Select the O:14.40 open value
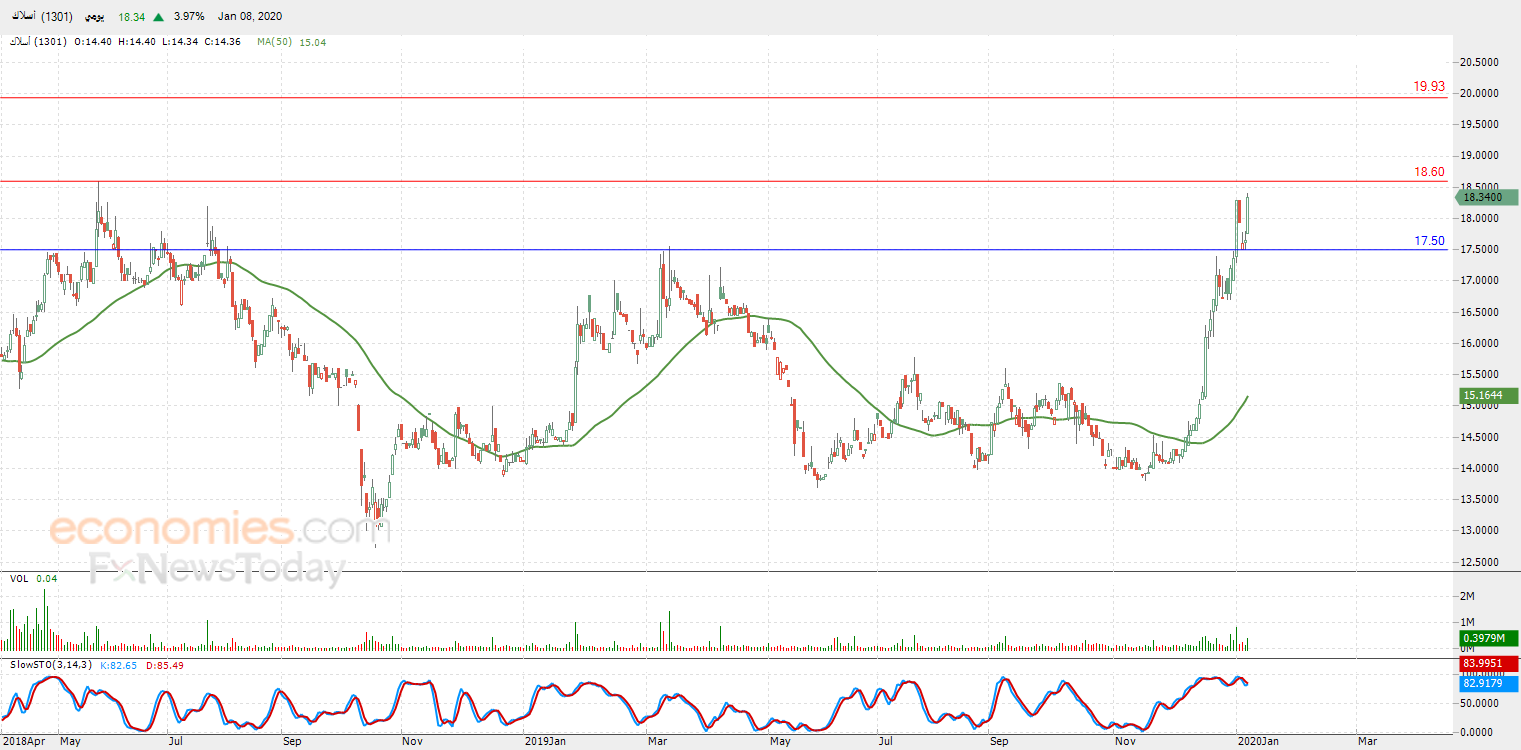This screenshot has height=750, width=1521. click(x=95, y=42)
